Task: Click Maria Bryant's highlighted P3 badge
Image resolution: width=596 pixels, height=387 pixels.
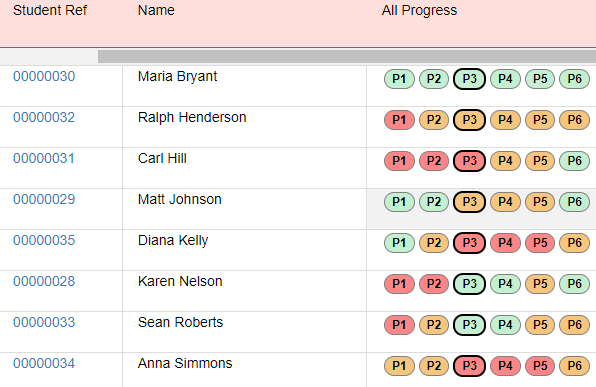Action: [469, 79]
